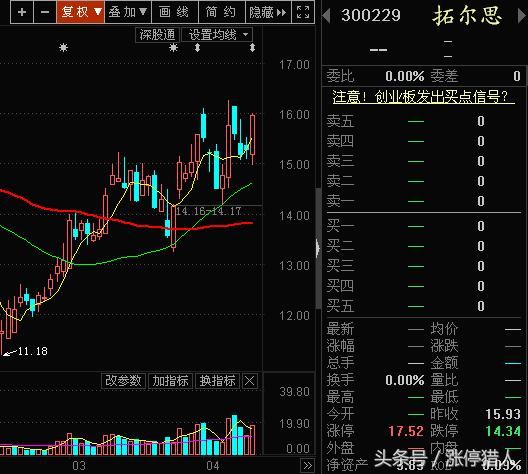Screen dimensions: 528x474
Task: Click the 14.16-14.17 gap annotation
Action: [x=208, y=211]
